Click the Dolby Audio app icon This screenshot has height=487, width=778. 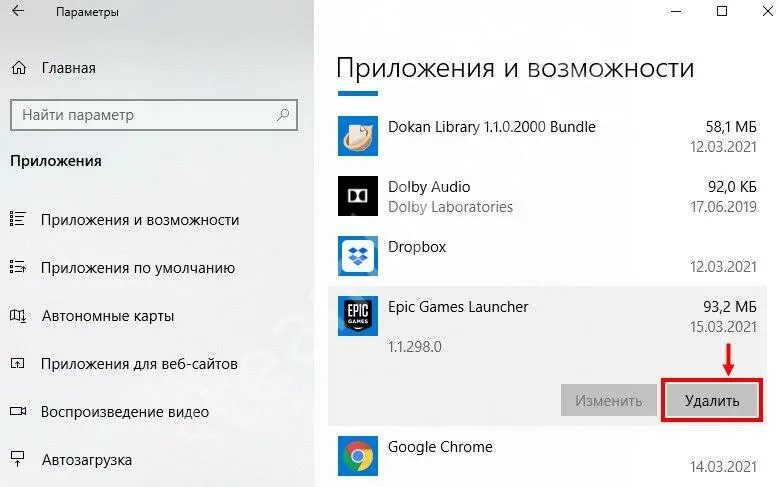click(358, 196)
